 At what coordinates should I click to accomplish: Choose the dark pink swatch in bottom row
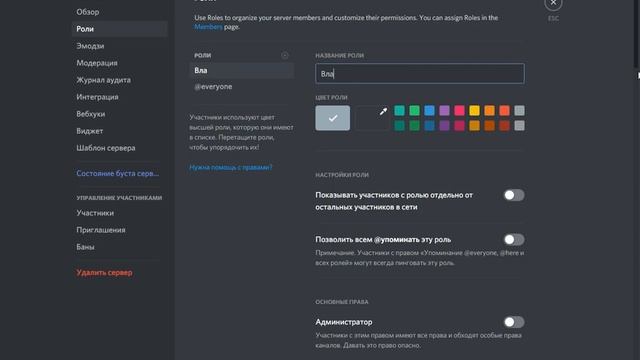click(459, 125)
